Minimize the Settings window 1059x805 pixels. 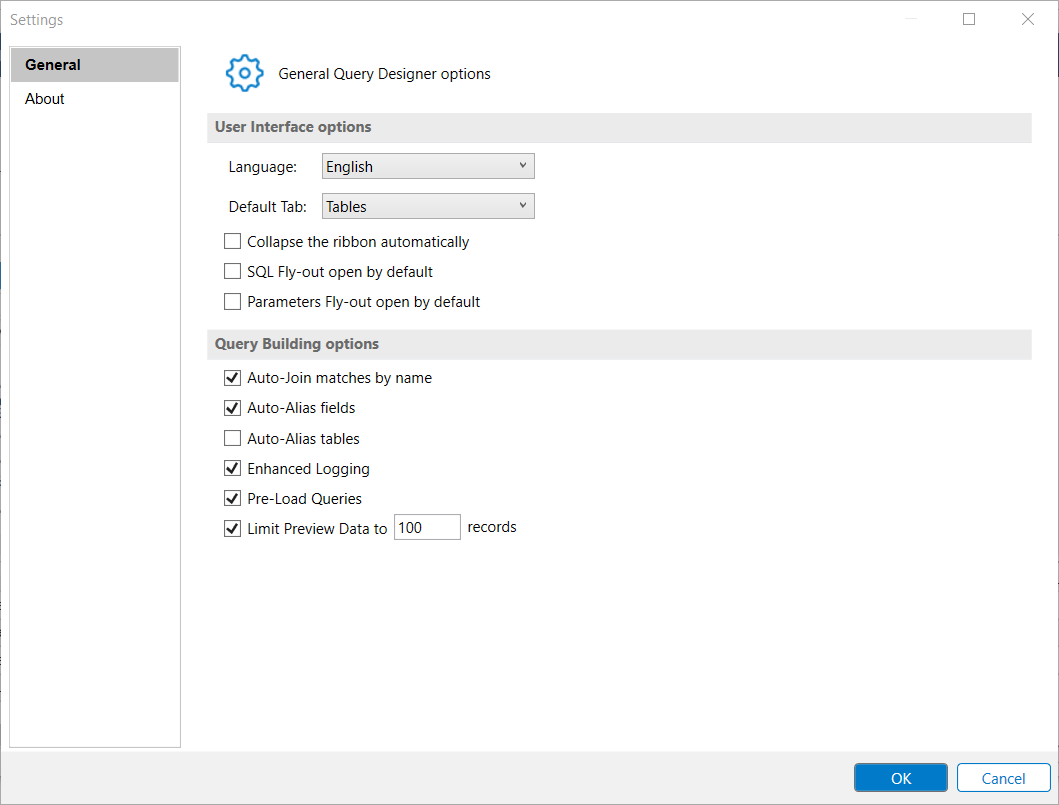[910, 19]
